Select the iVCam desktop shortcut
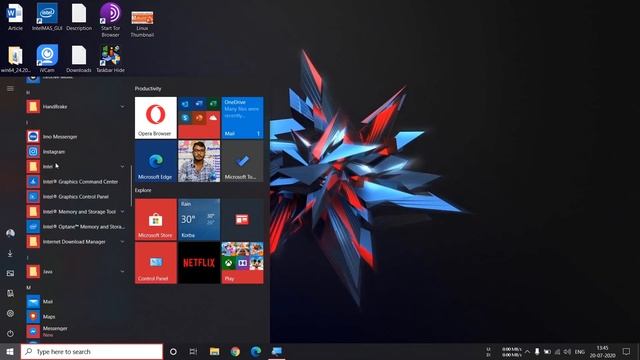640x360 pixels. (47, 59)
